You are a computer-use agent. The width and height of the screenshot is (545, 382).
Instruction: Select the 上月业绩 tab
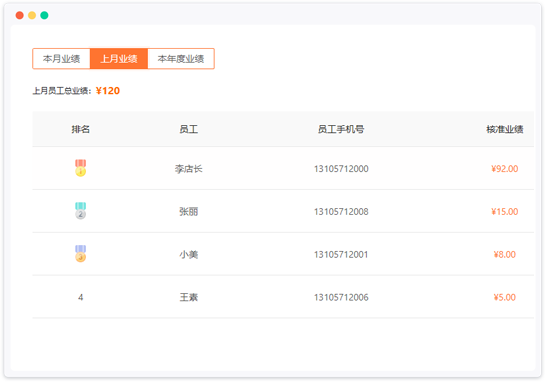pyautogui.click(x=119, y=59)
